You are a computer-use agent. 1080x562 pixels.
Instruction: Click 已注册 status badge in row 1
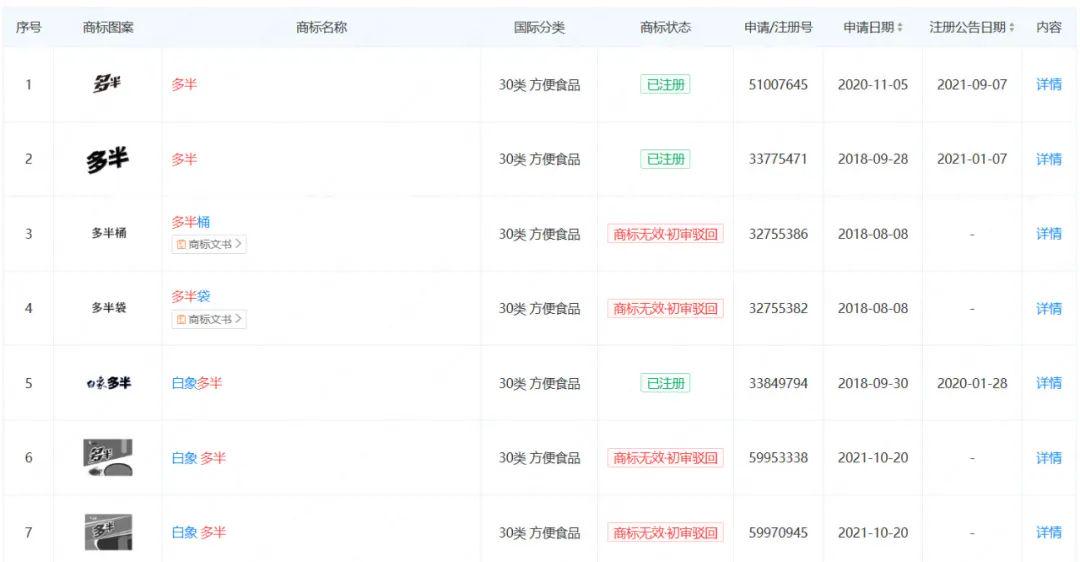[665, 84]
